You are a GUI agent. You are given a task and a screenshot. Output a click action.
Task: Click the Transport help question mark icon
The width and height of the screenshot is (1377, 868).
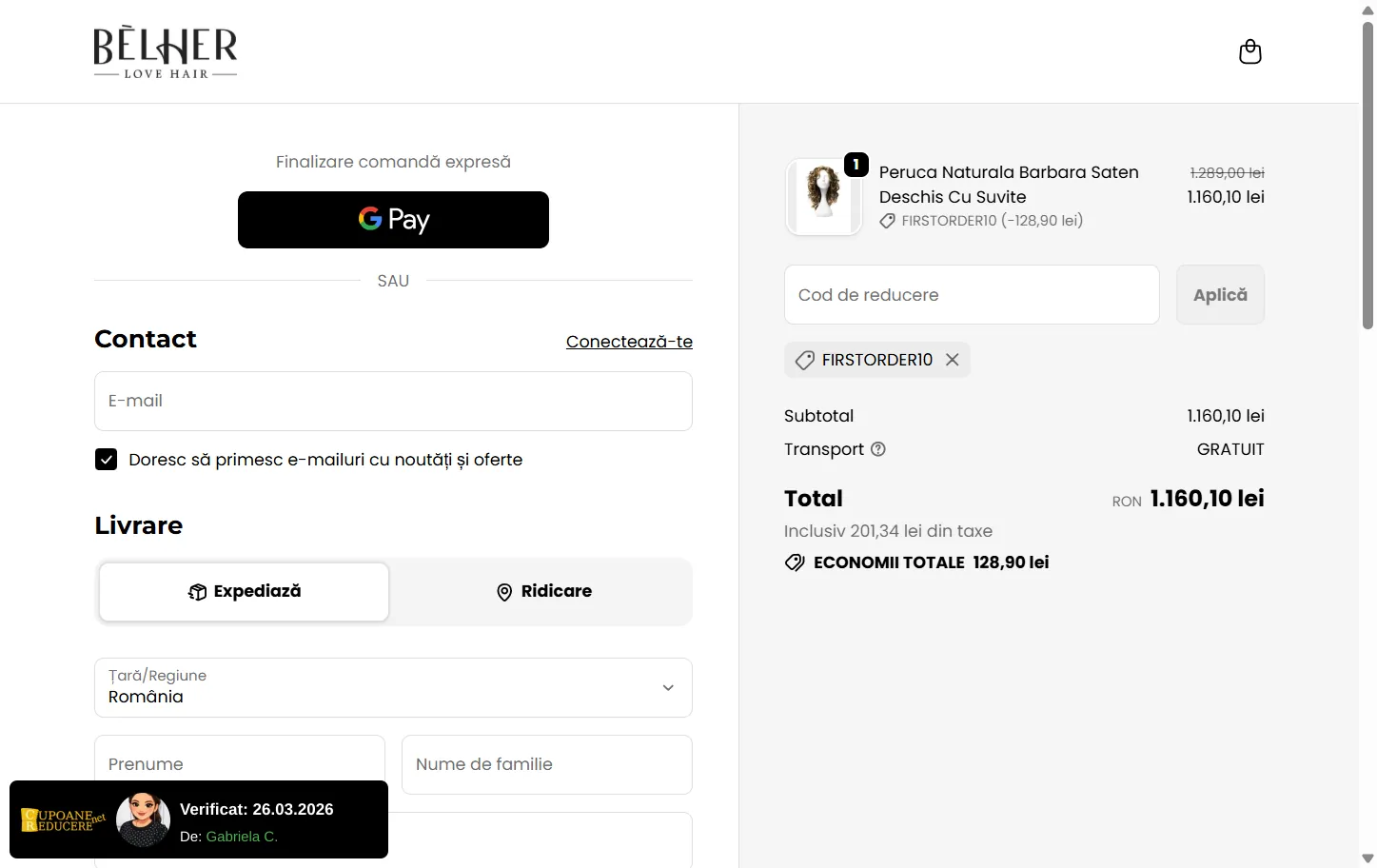click(878, 449)
